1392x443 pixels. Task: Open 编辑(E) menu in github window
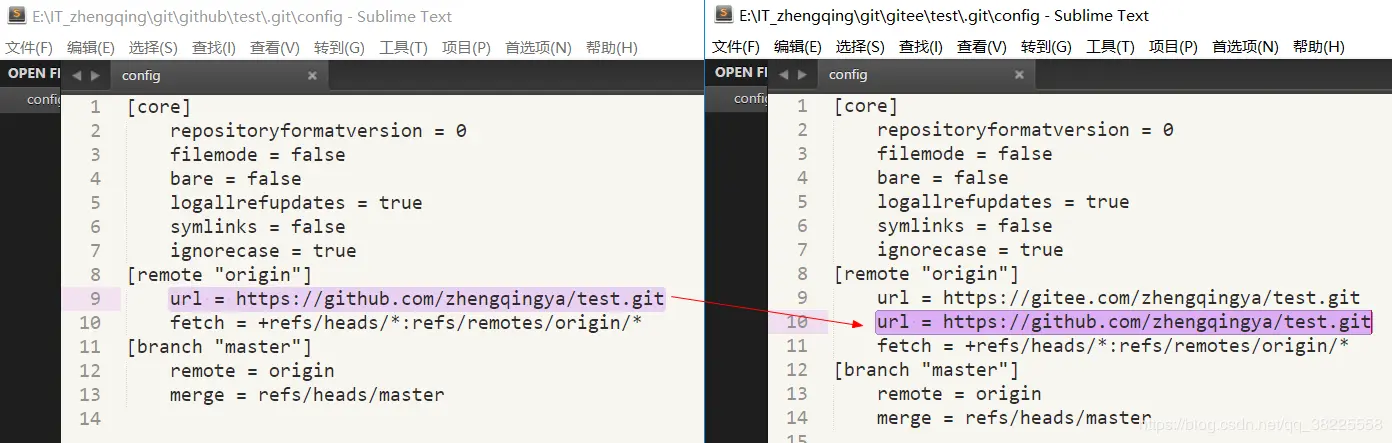click(x=91, y=48)
